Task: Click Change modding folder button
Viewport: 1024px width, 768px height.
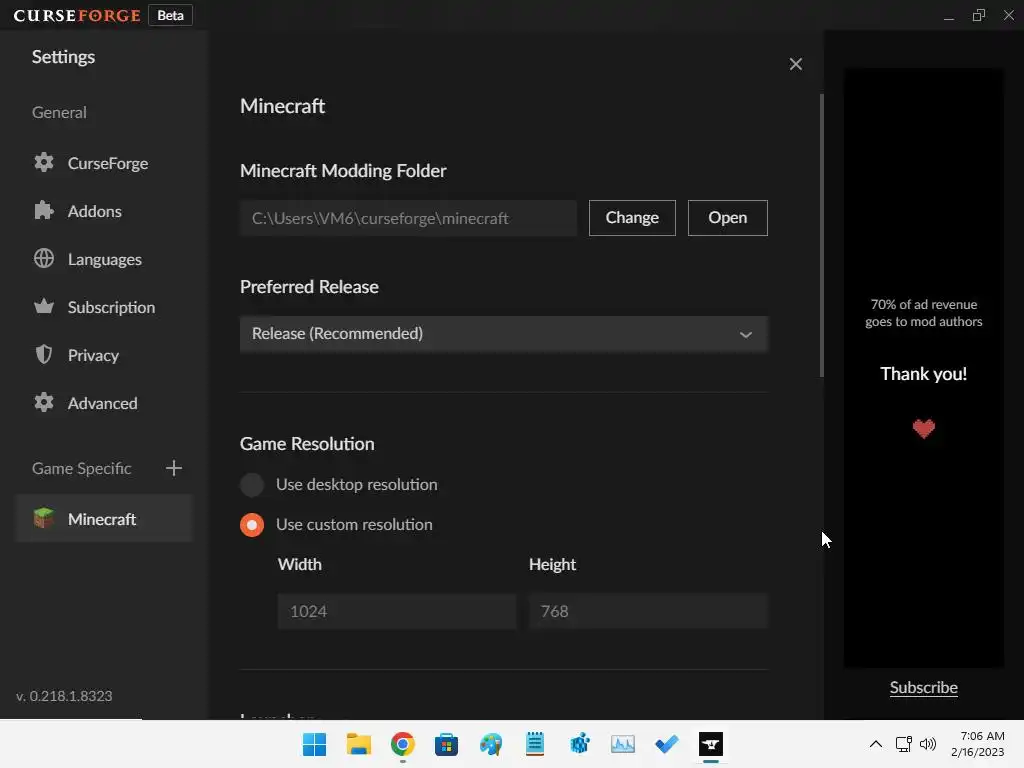Action: tap(632, 217)
